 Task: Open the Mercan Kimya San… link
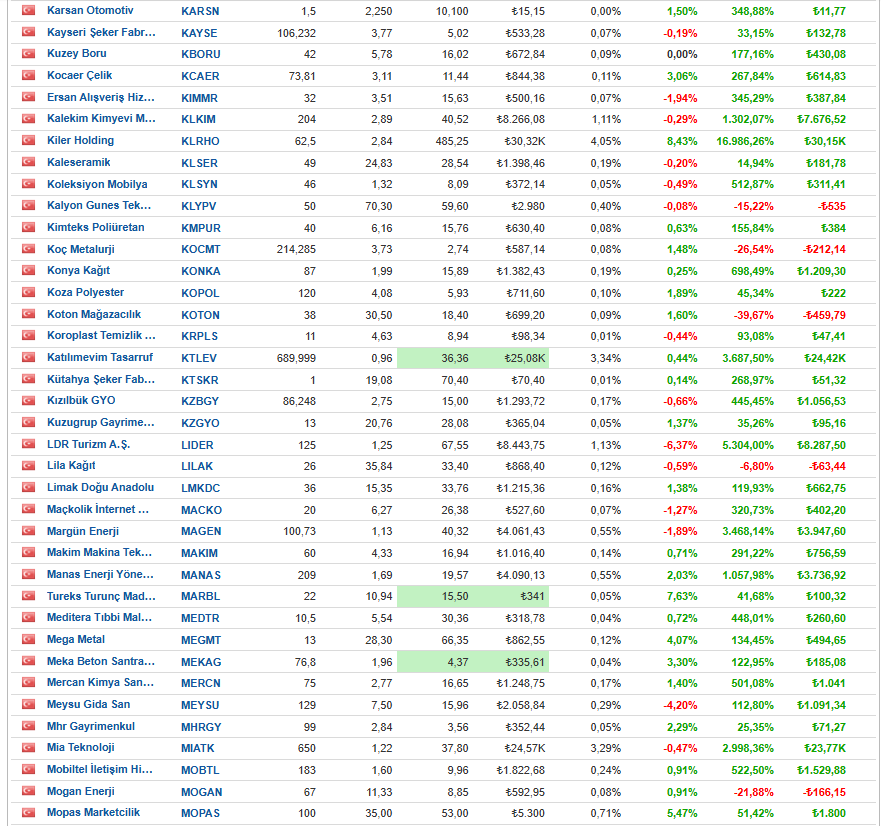click(x=101, y=682)
